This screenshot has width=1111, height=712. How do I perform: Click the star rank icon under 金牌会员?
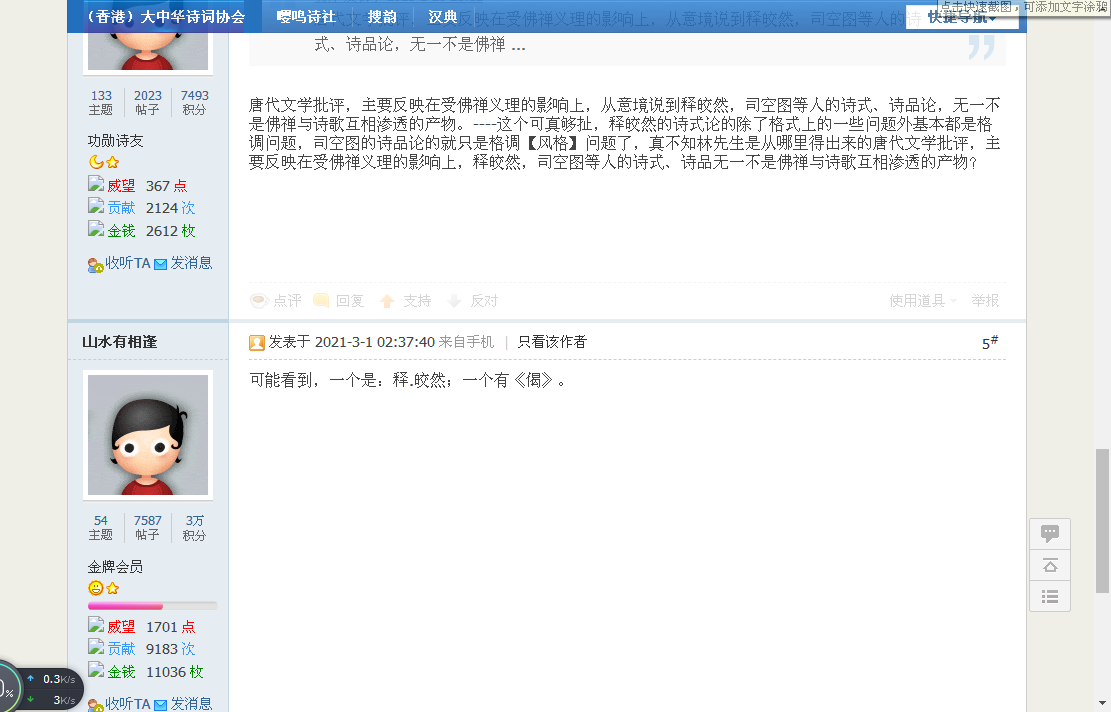(113, 588)
